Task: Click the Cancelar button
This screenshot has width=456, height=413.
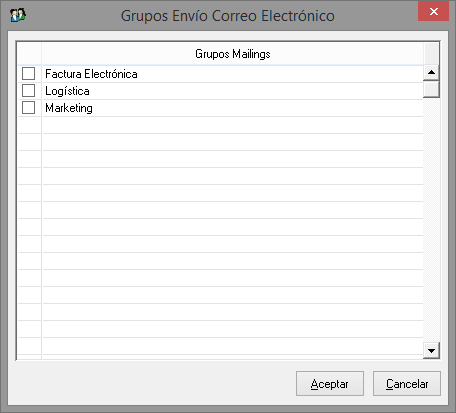Action: (x=407, y=384)
